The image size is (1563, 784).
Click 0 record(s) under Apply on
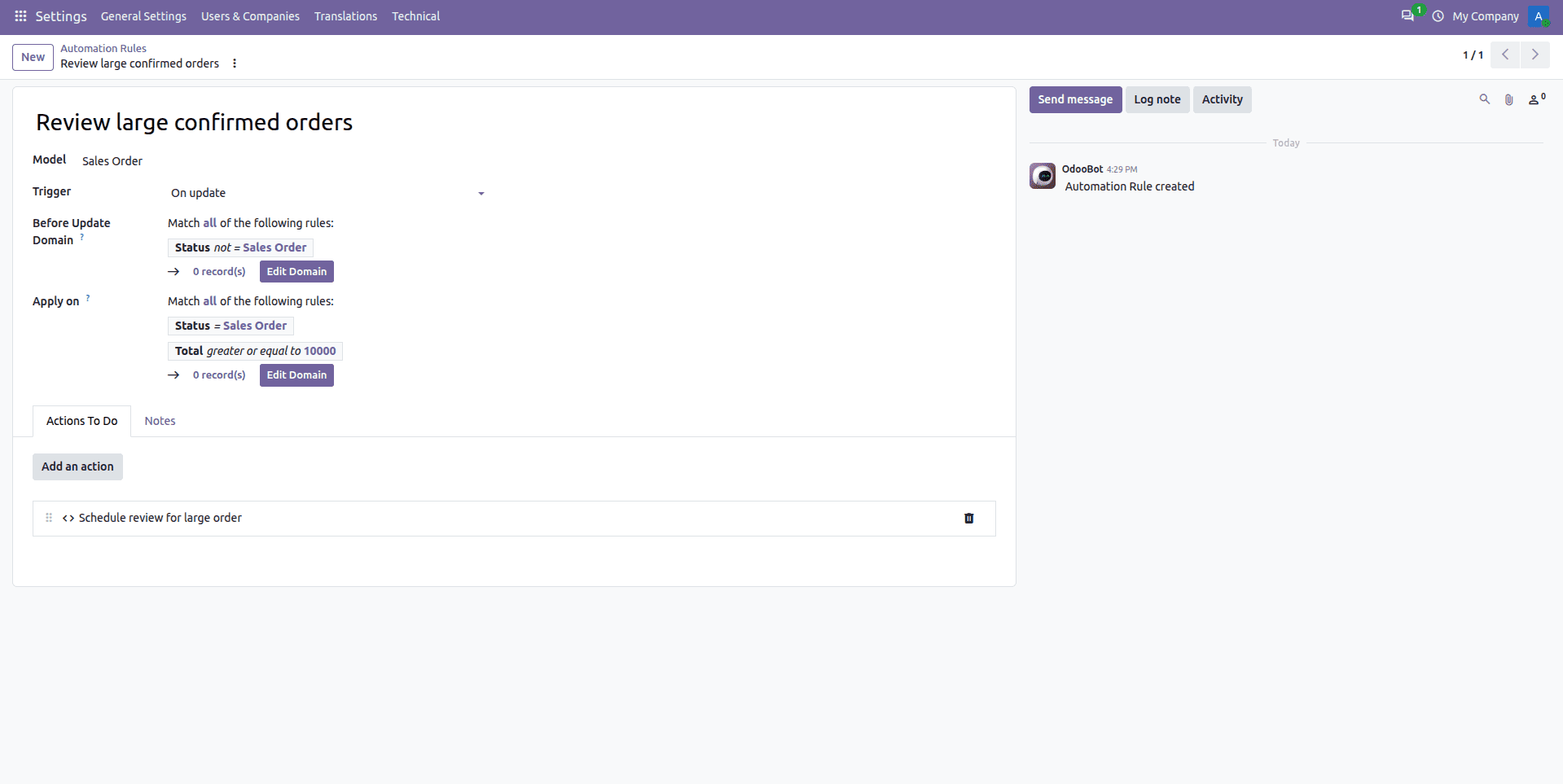click(219, 375)
